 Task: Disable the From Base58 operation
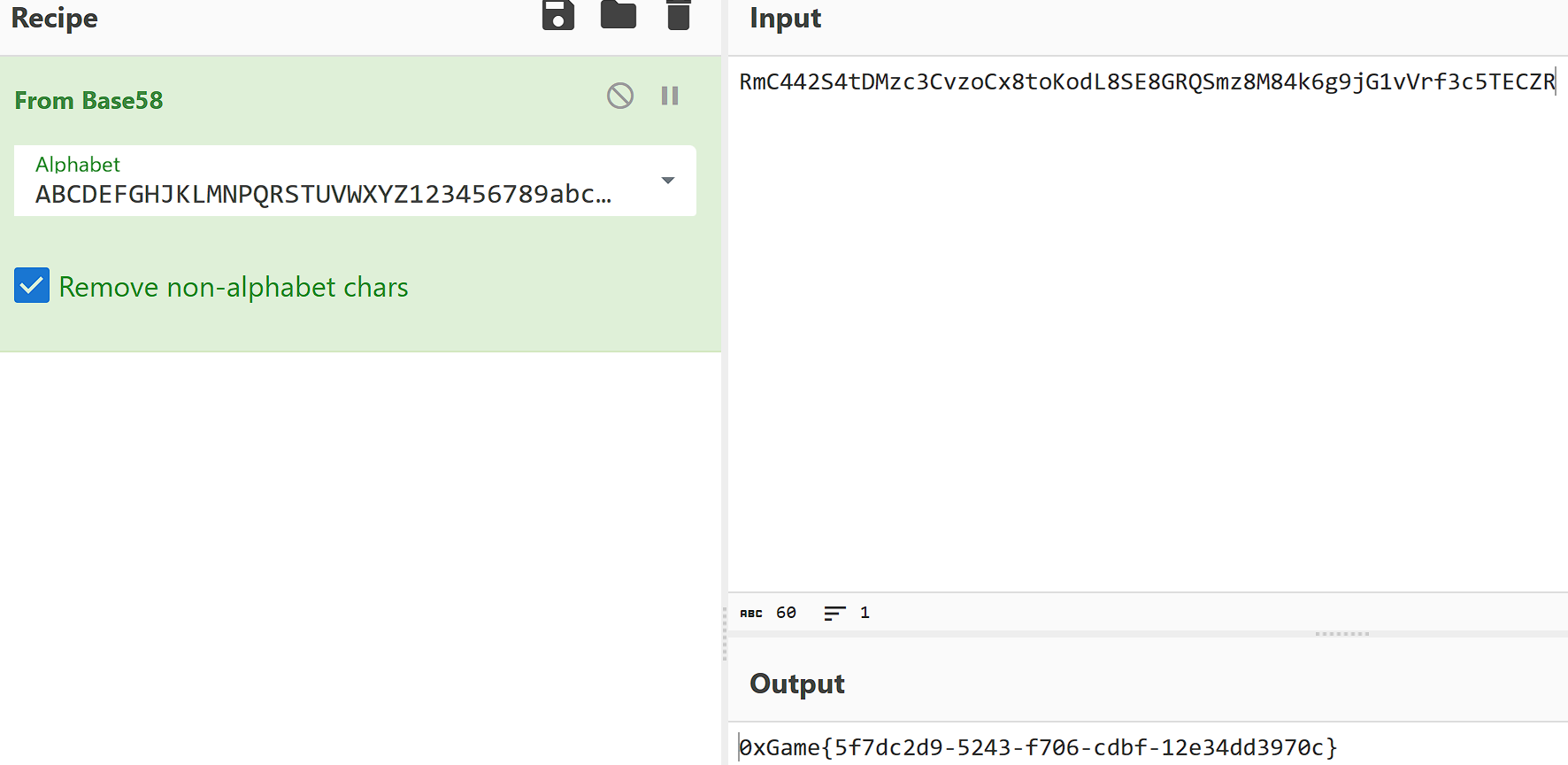coord(619,96)
